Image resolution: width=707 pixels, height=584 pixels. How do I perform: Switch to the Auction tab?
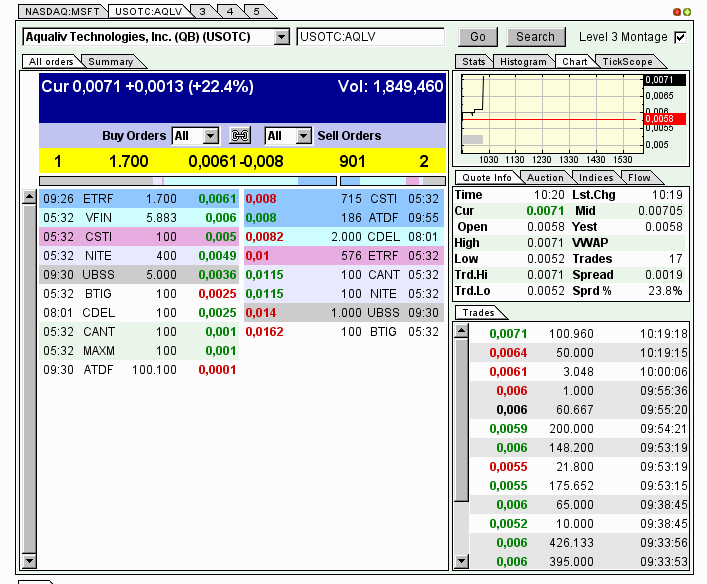tap(545, 178)
